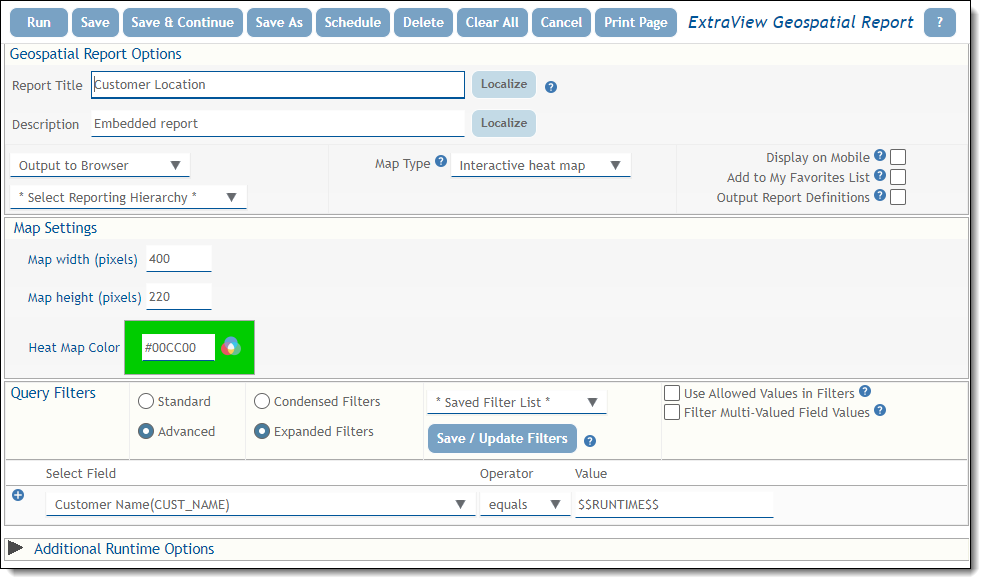Open help icon next to Report Title

tap(551, 87)
